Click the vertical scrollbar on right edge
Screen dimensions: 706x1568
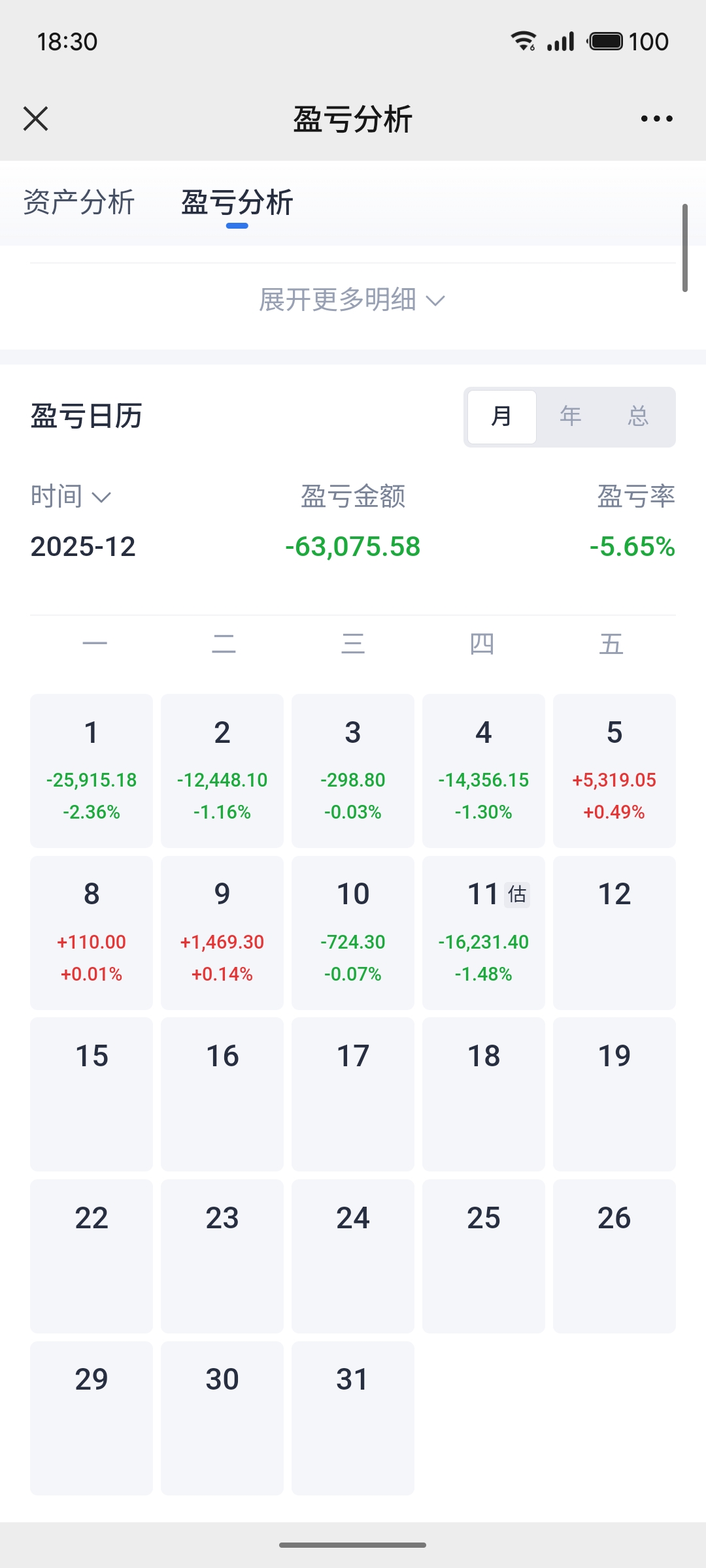(x=684, y=248)
